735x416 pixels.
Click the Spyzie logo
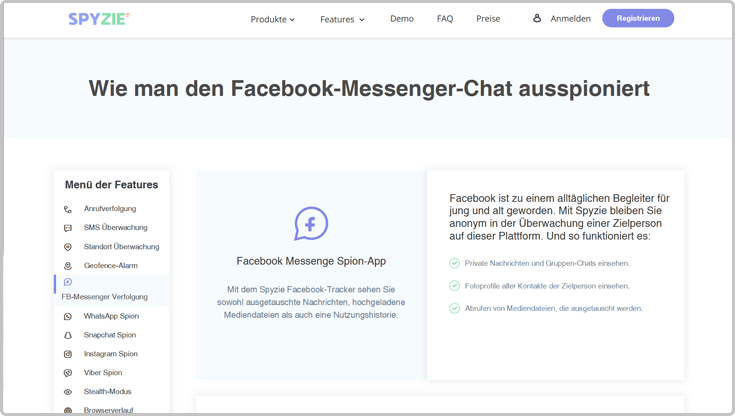pyautogui.click(x=99, y=19)
